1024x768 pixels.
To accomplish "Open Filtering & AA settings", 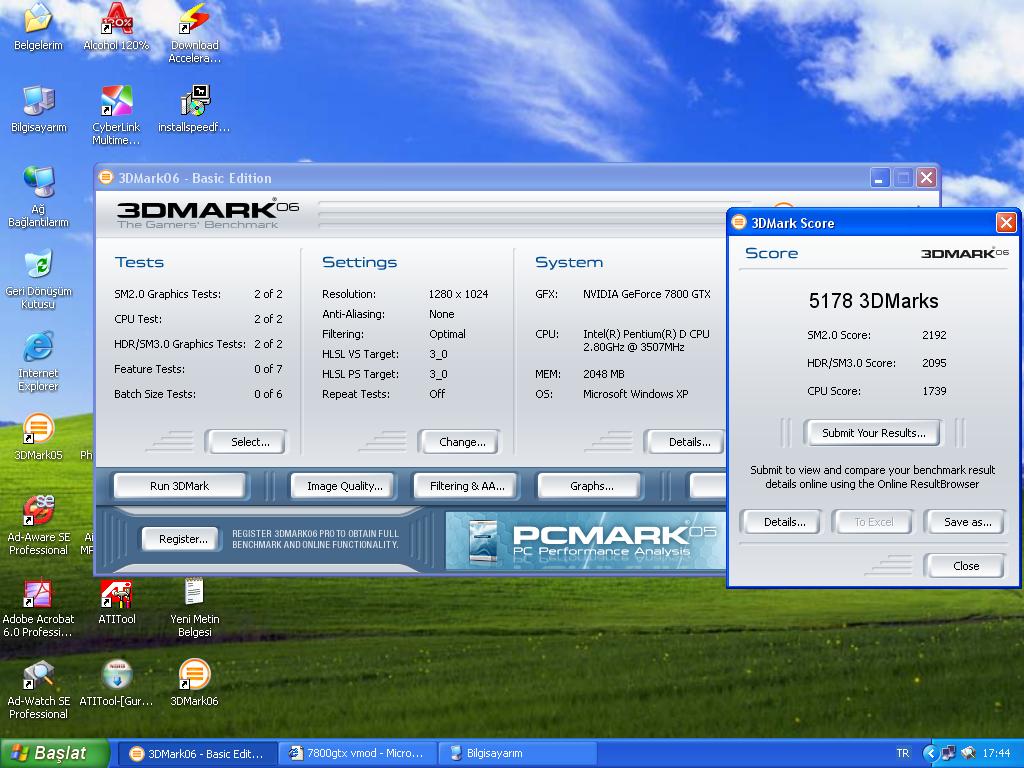I will tap(467, 486).
